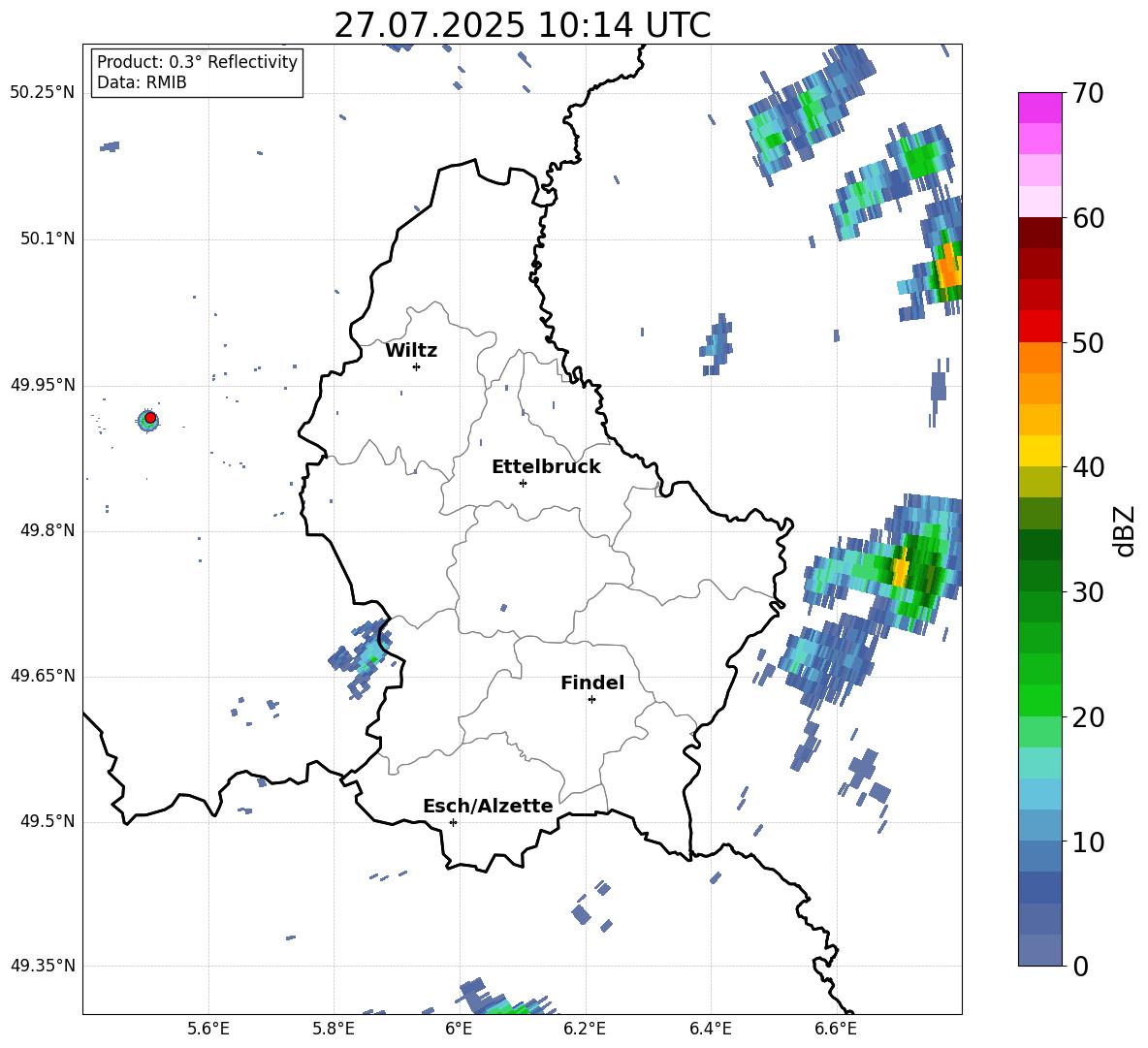
Task: Click the colorbar tick label 0
Action: point(1080,967)
